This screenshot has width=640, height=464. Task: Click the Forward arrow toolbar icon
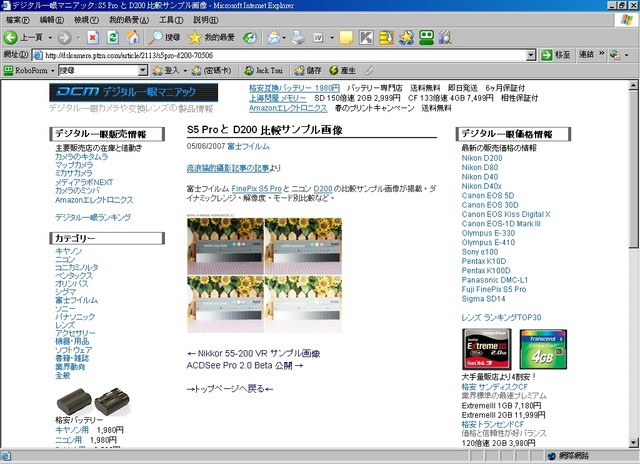tap(64, 38)
